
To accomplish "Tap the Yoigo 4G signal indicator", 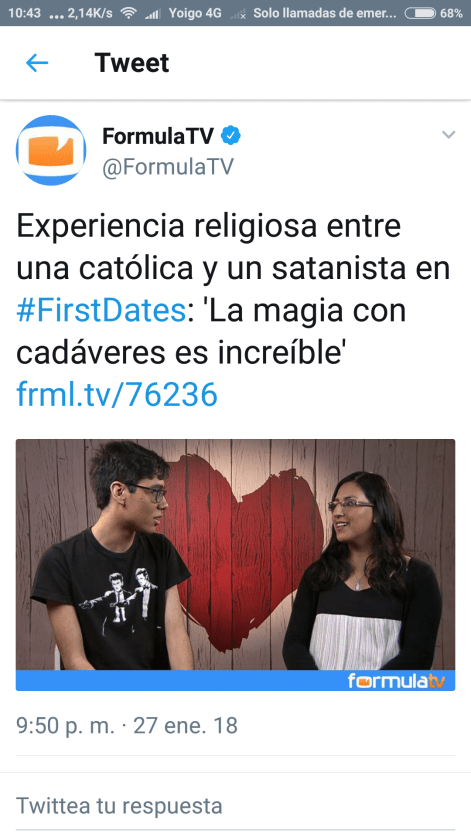I will coord(153,14).
